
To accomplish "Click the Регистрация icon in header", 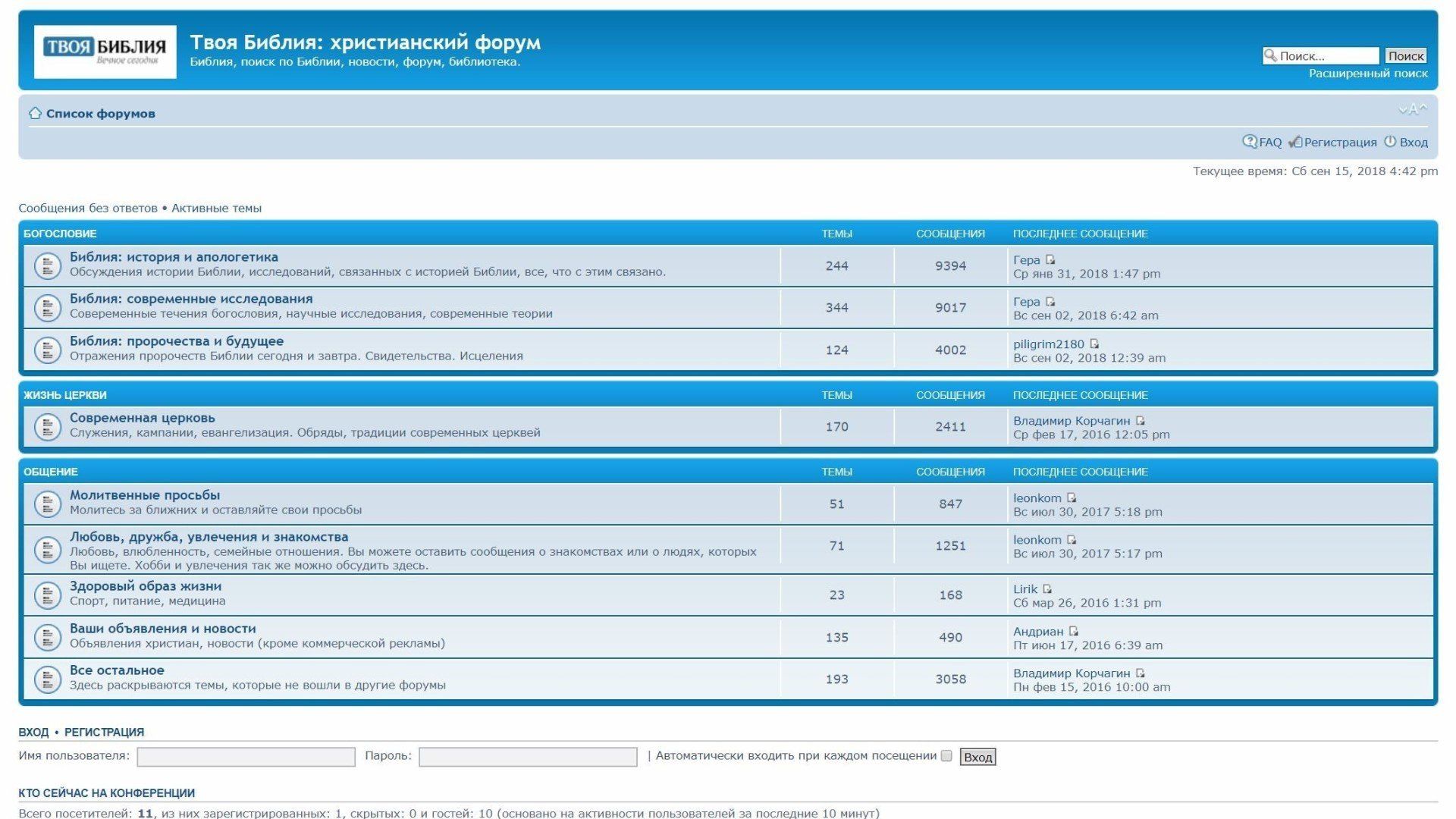I will coord(1295,142).
